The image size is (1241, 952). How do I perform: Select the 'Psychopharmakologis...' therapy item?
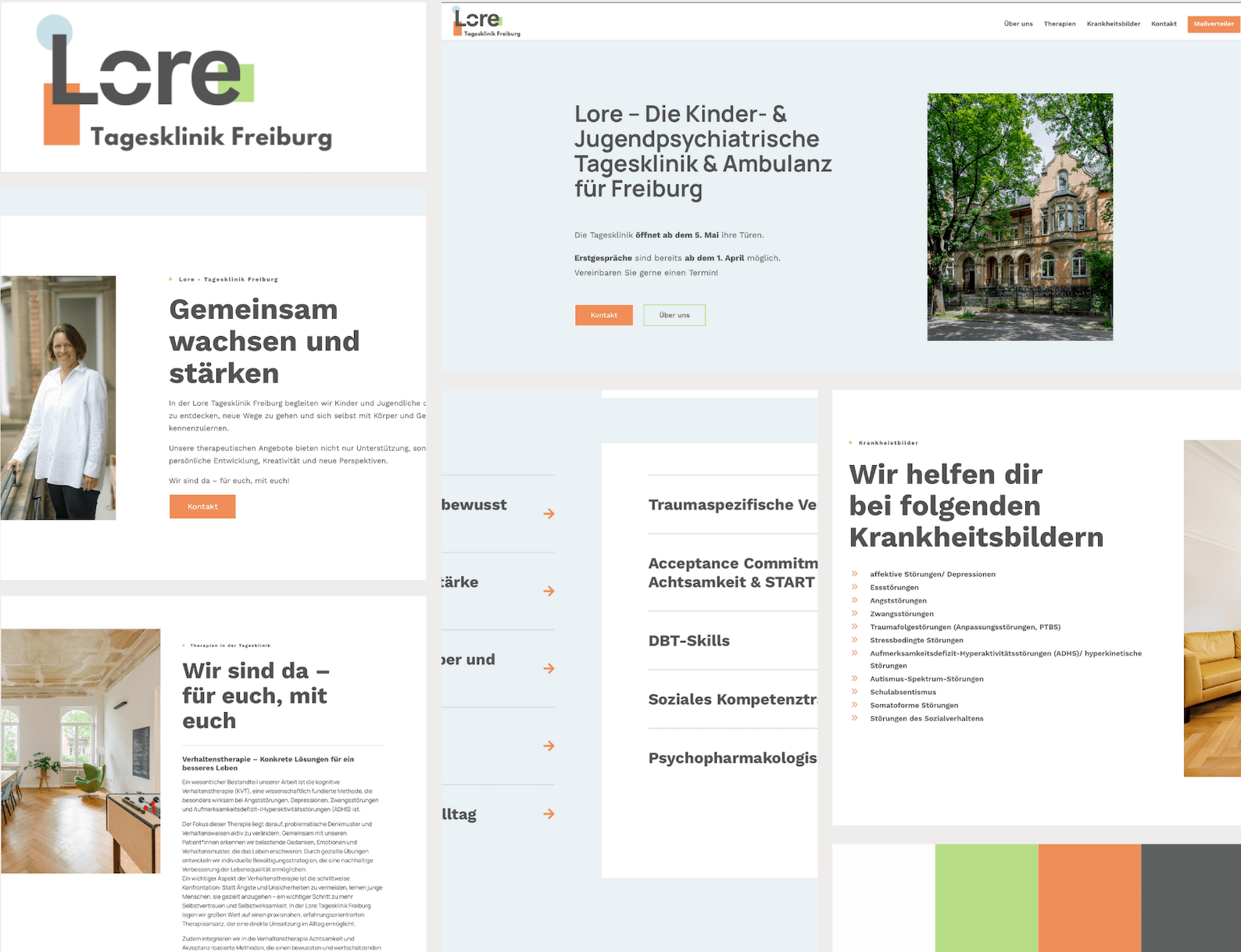point(733,758)
